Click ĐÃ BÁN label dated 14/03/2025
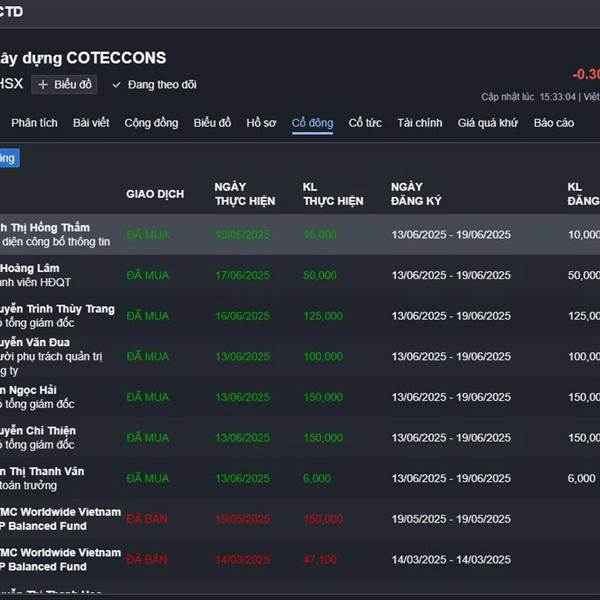This screenshot has height=600, width=600. coord(147,559)
